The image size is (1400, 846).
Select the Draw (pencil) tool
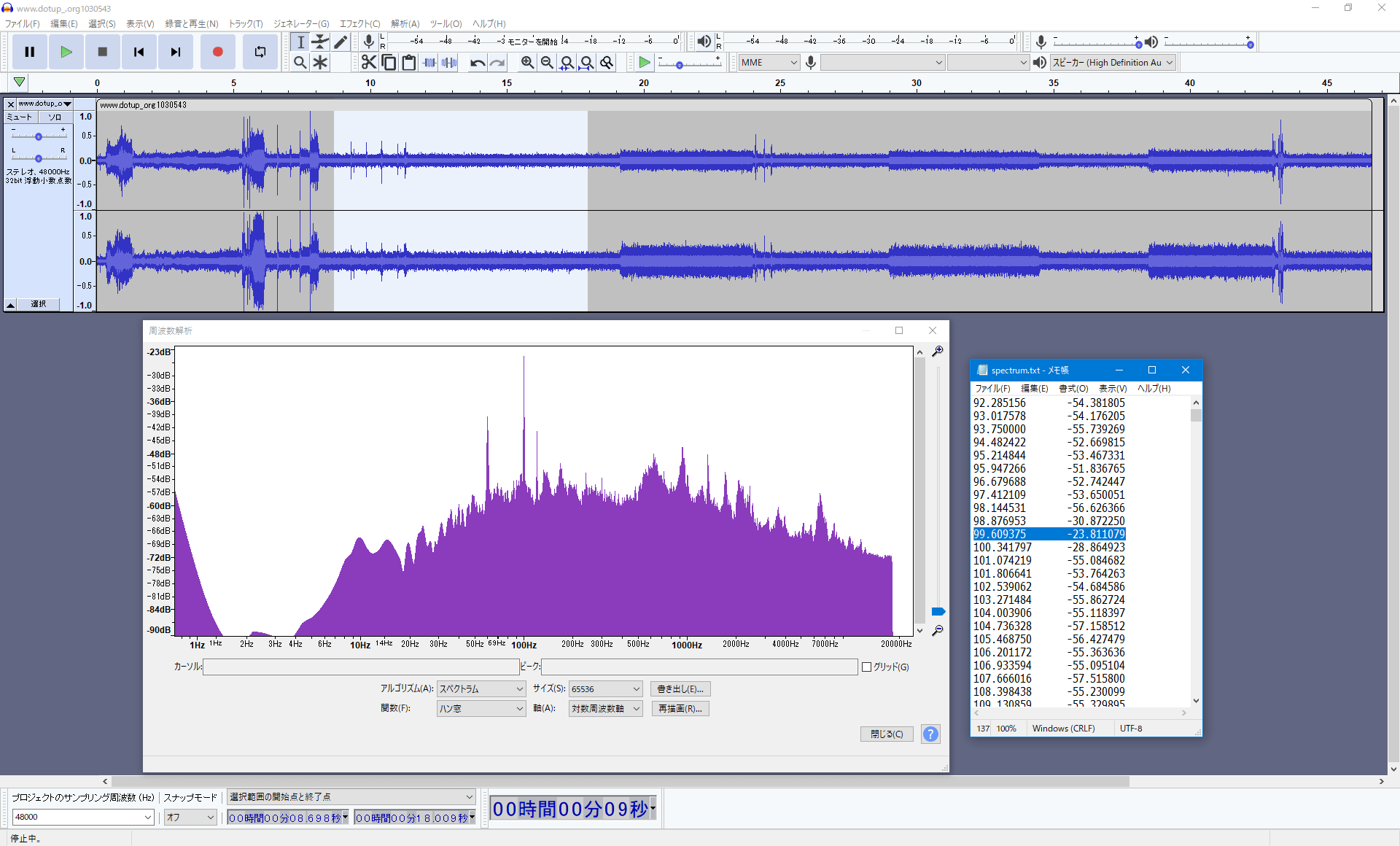tap(341, 42)
